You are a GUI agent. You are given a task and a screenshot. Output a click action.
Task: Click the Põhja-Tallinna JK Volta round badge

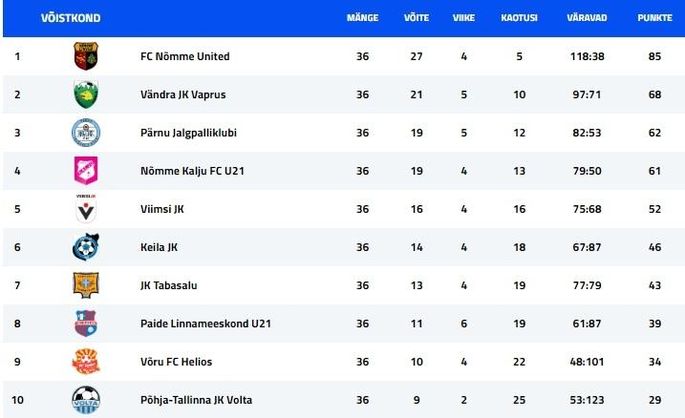[86, 400]
